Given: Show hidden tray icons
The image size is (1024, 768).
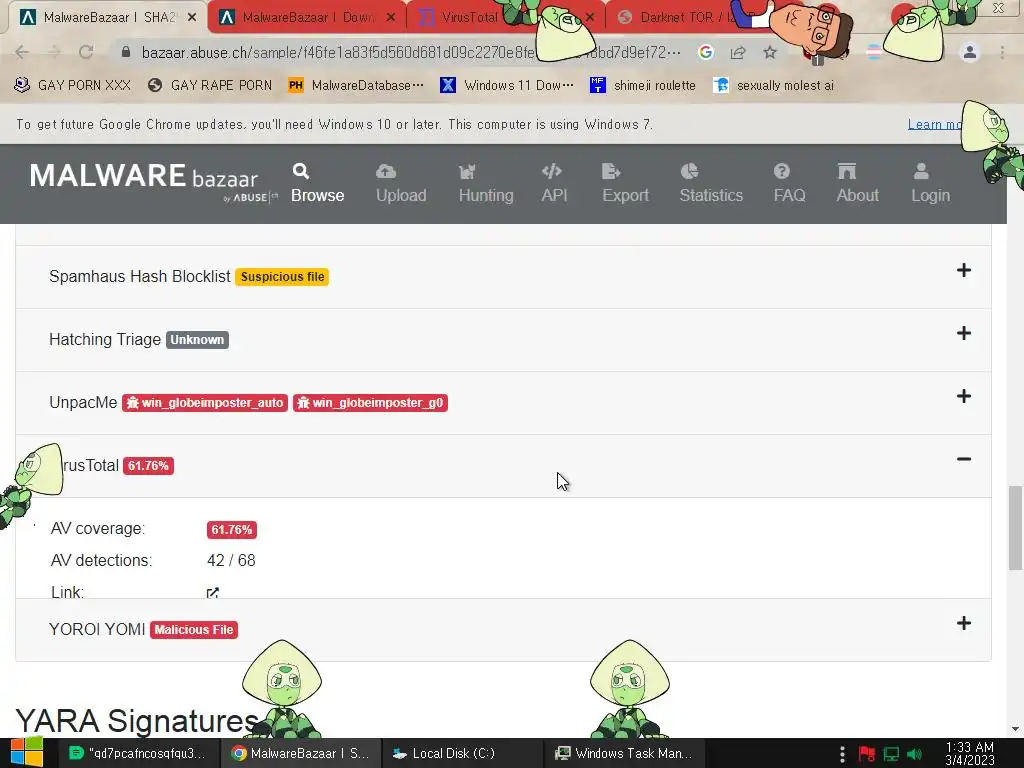Looking at the screenshot, I should click(842, 754).
